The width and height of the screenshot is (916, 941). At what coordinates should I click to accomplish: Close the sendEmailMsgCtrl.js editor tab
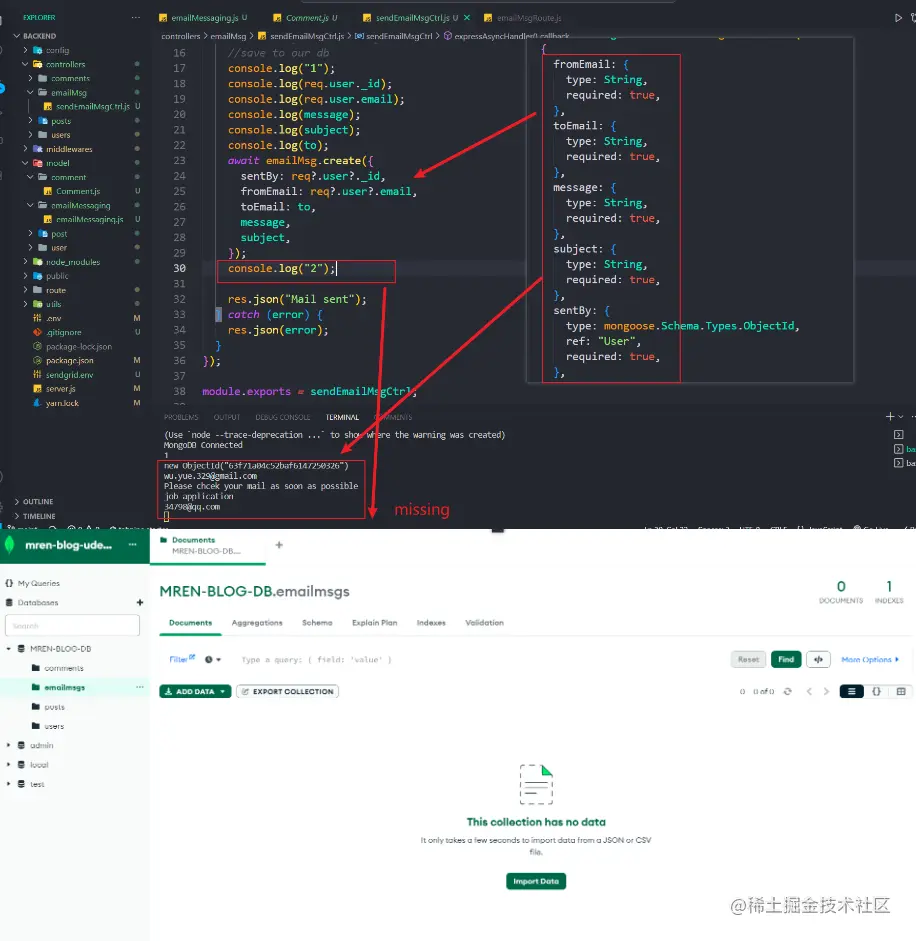[x=467, y=18]
